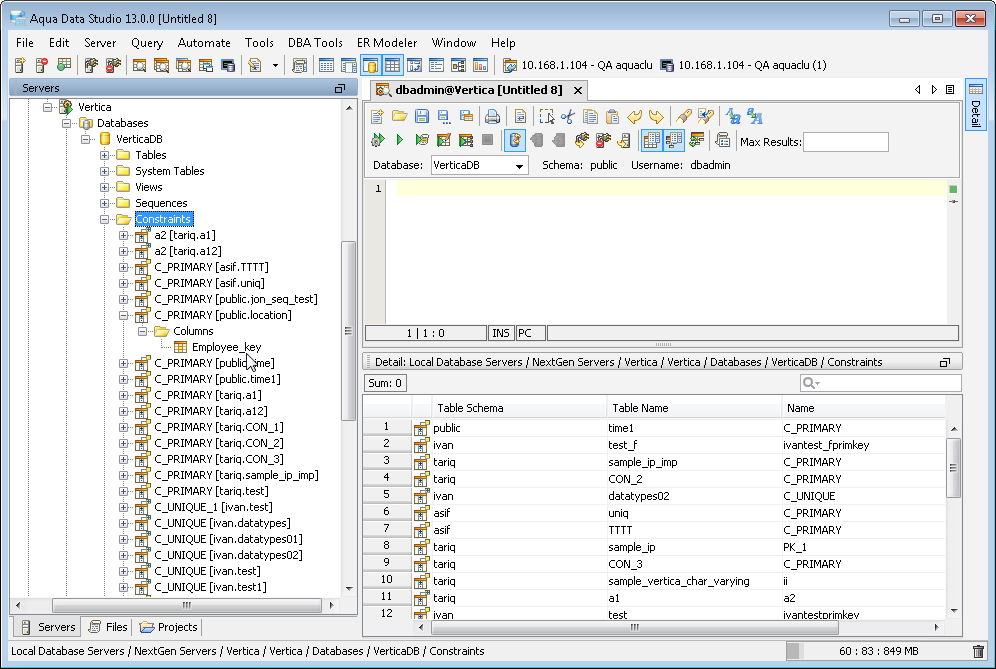Click the Save As icon

tap(444, 116)
